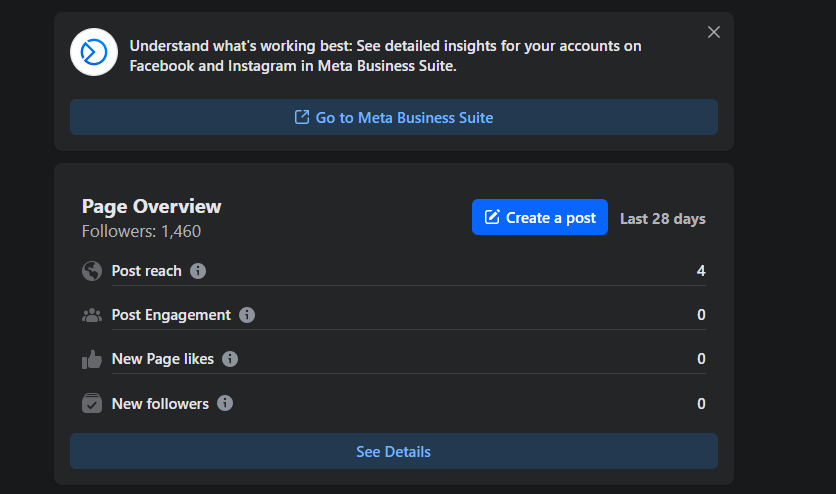Open See Details for page insights
Viewport: 836px width, 494px height.
[393, 452]
